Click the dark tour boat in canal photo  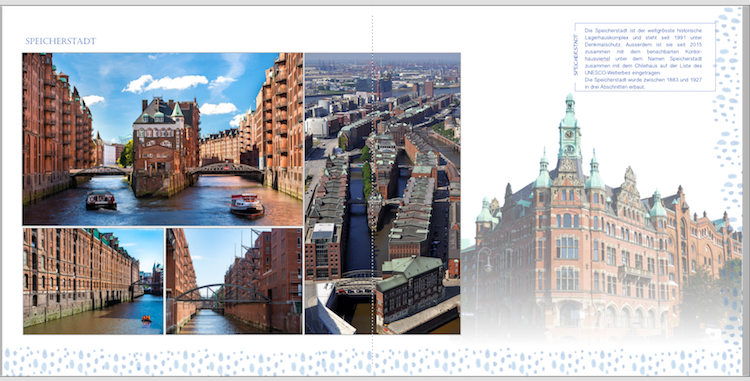[x=101, y=200]
